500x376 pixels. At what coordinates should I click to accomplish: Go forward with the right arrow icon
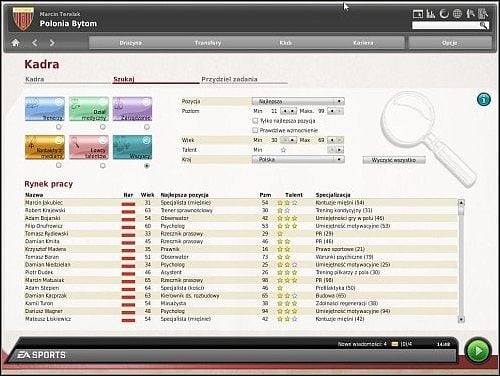pyautogui.click(x=52, y=43)
